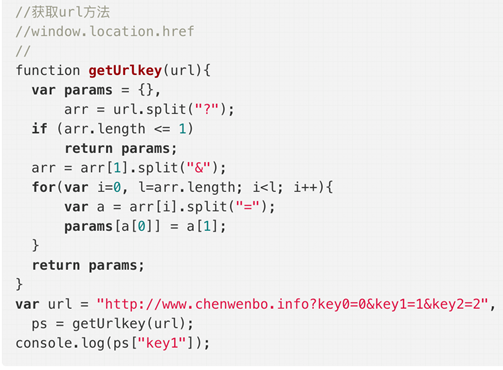Click the "?" string in url.split
The image size is (503, 370).
click(207, 109)
